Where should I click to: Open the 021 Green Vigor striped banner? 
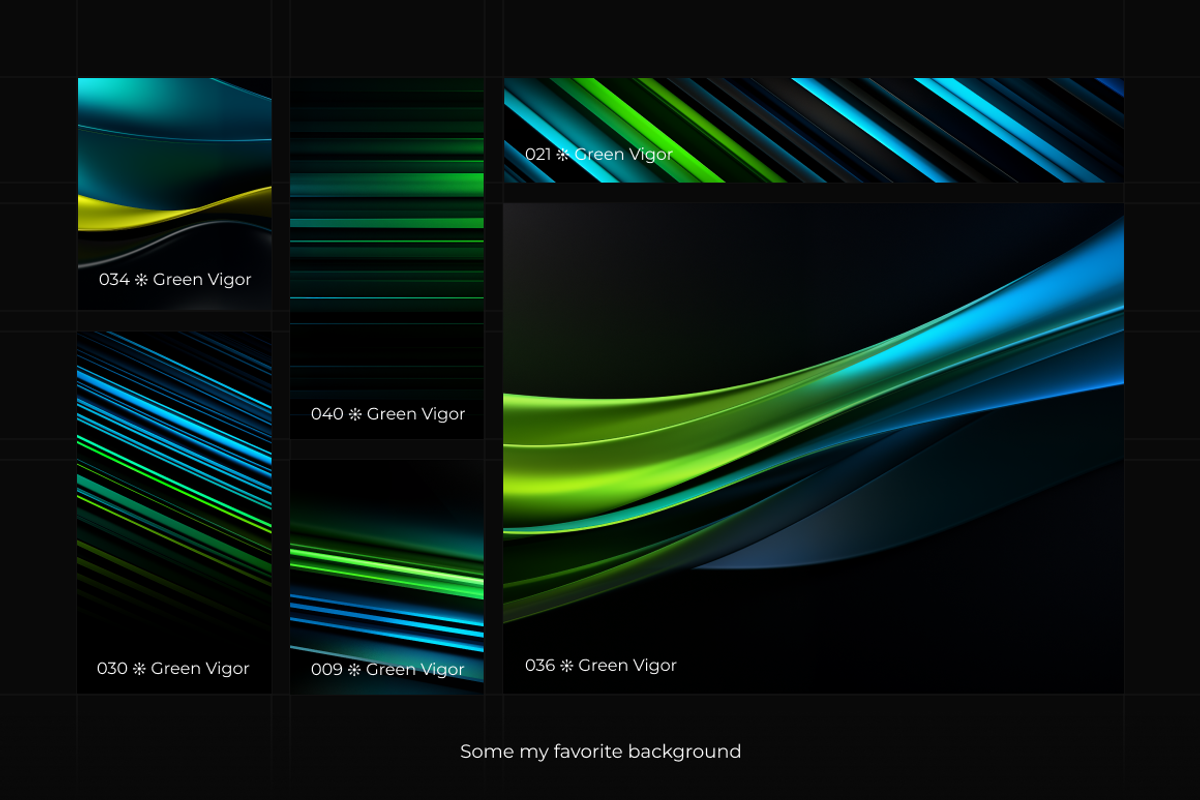tap(813, 130)
